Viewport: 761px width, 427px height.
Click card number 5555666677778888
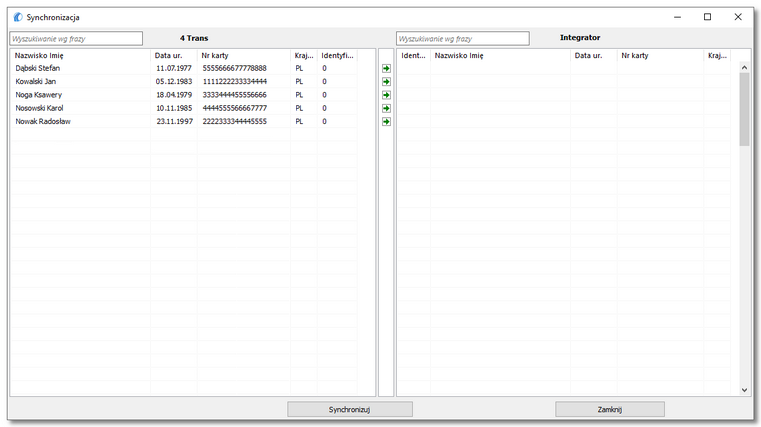click(234, 68)
